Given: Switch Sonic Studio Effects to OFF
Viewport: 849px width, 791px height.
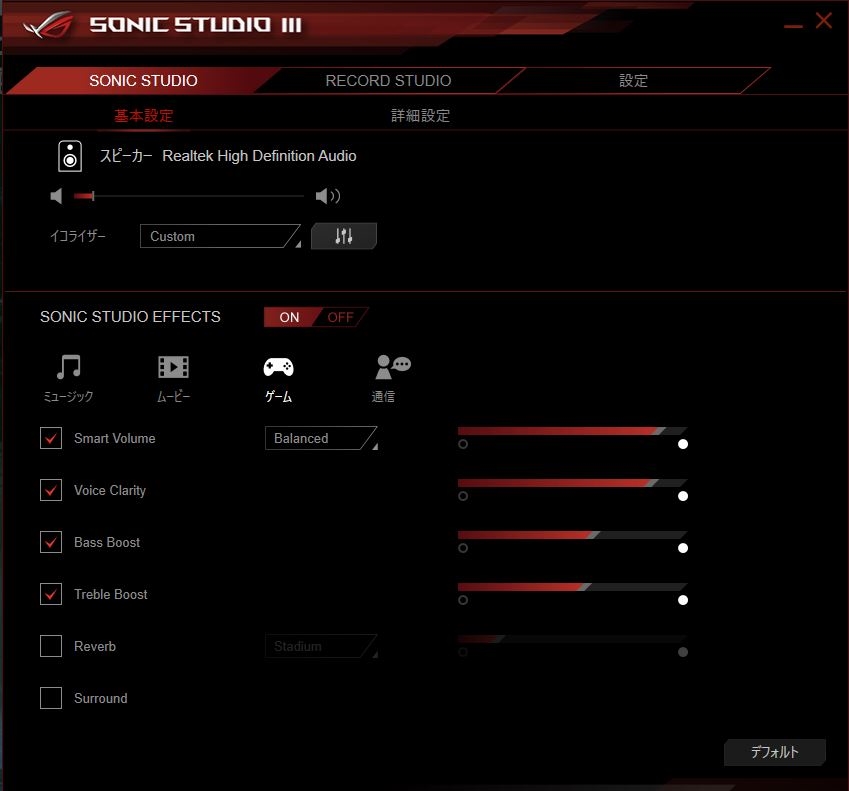Looking at the screenshot, I should 341,317.
